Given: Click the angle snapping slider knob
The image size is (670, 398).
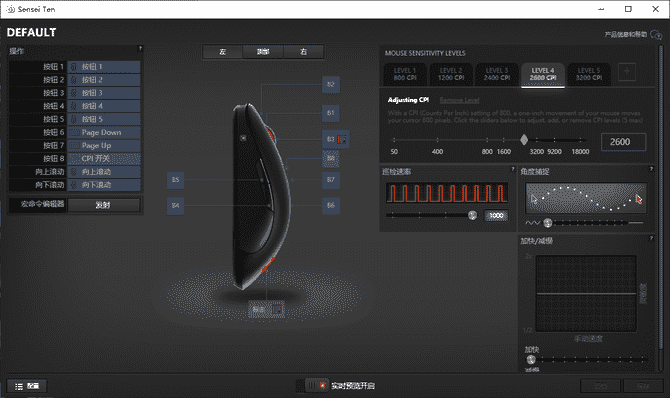Looking at the screenshot, I should click(x=547, y=223).
